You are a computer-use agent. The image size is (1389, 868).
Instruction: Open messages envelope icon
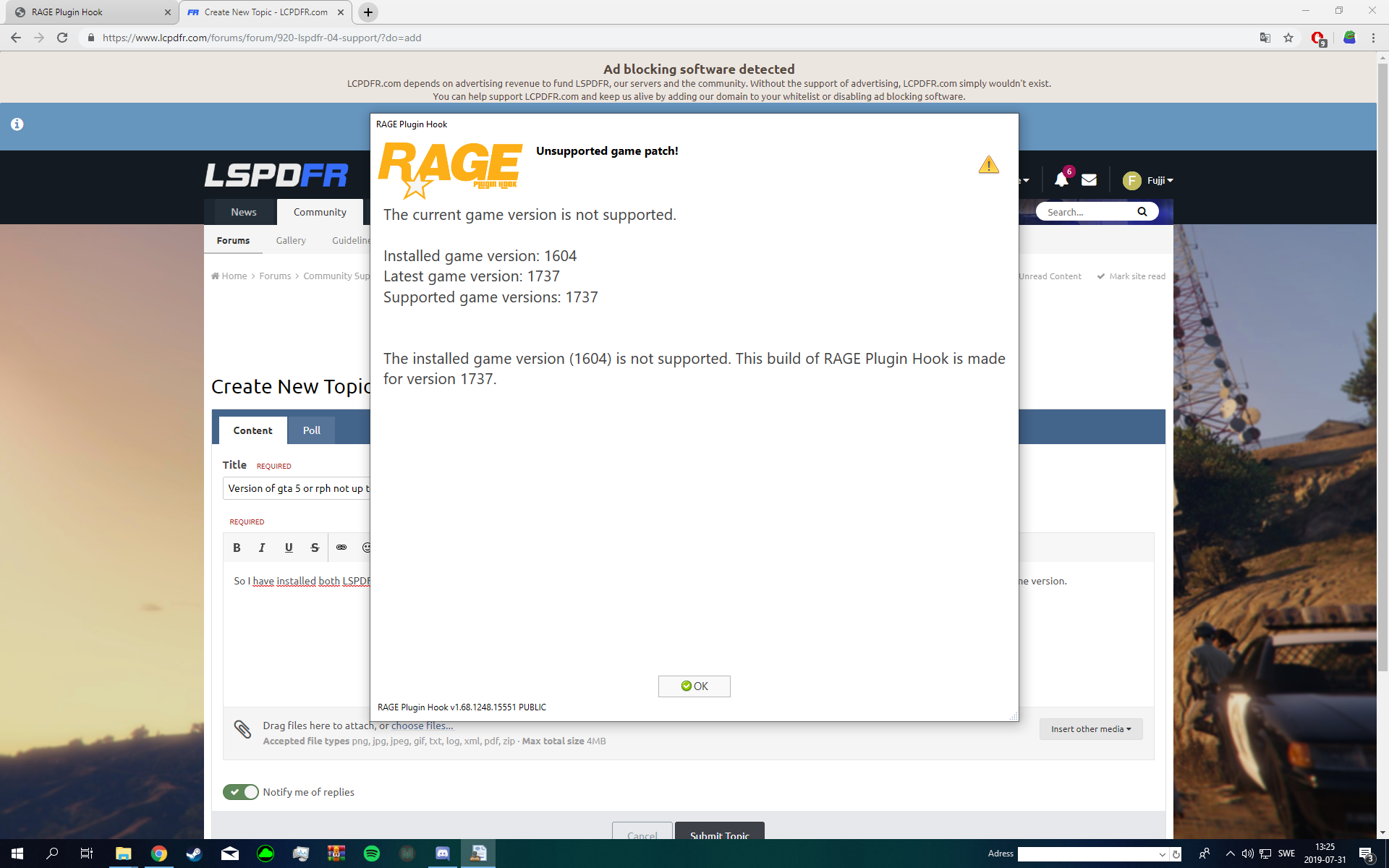(x=1089, y=180)
